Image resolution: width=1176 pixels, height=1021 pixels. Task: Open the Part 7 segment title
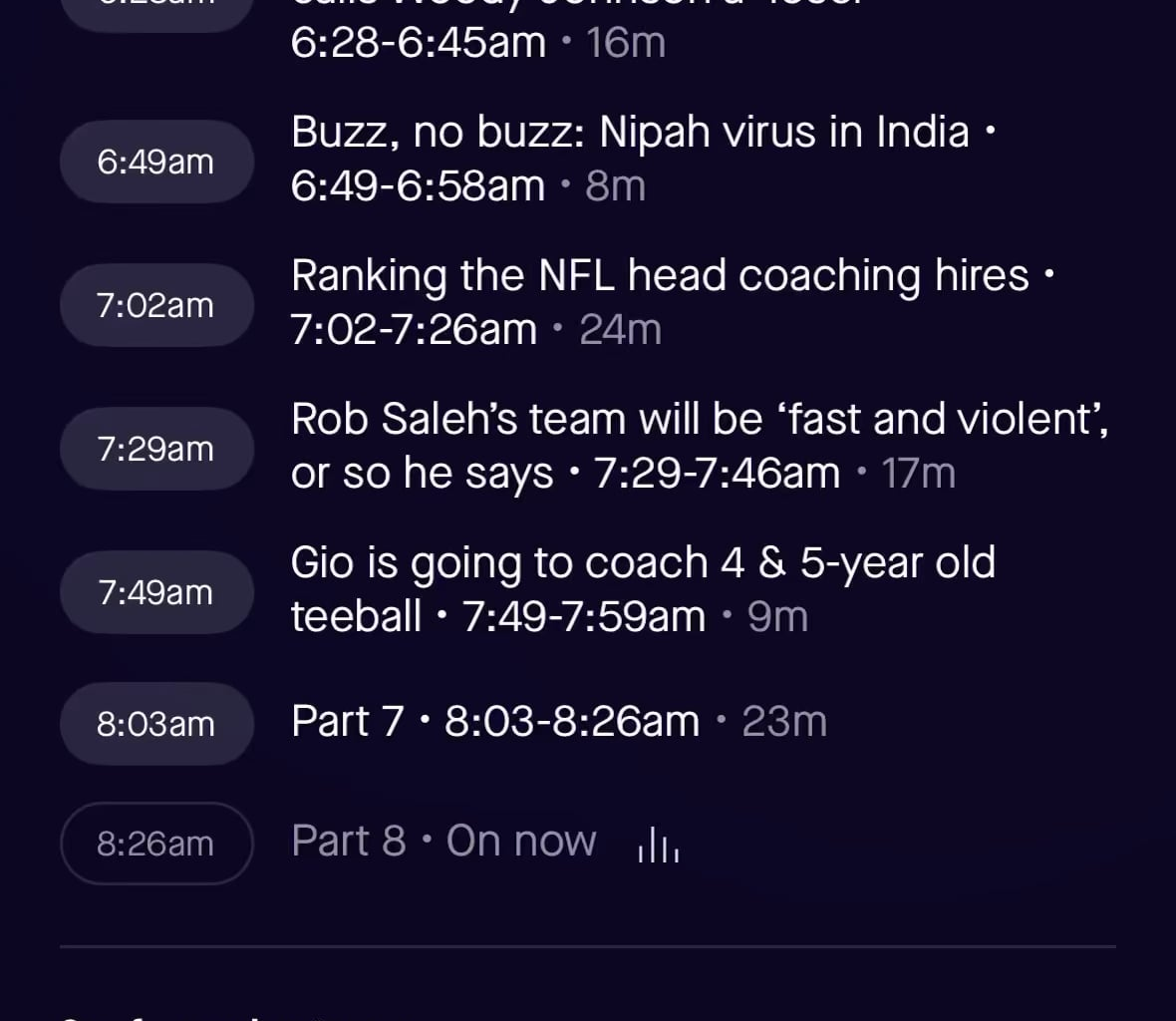[348, 721]
